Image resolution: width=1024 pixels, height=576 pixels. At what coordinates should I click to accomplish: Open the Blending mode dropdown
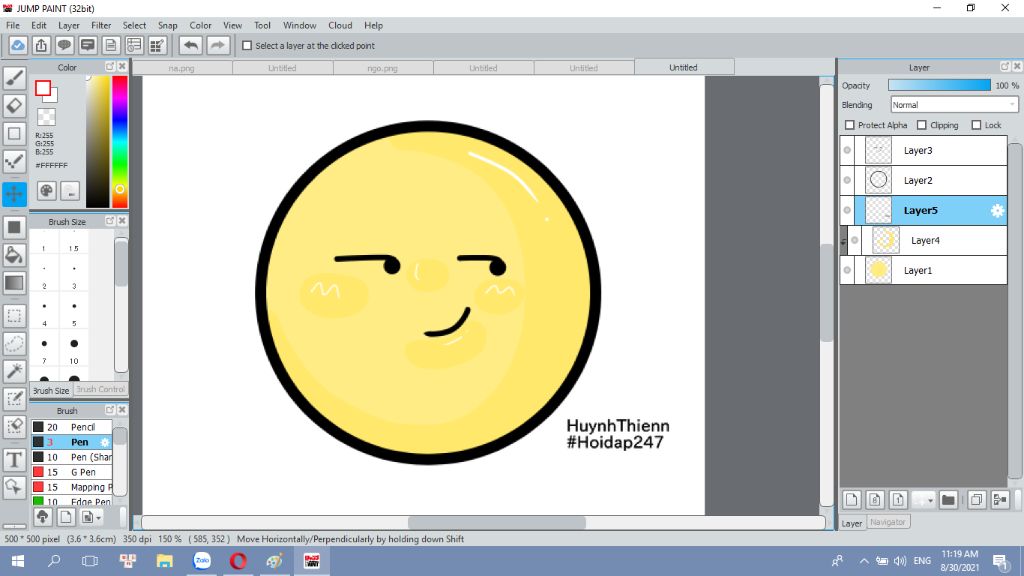[x=954, y=104]
